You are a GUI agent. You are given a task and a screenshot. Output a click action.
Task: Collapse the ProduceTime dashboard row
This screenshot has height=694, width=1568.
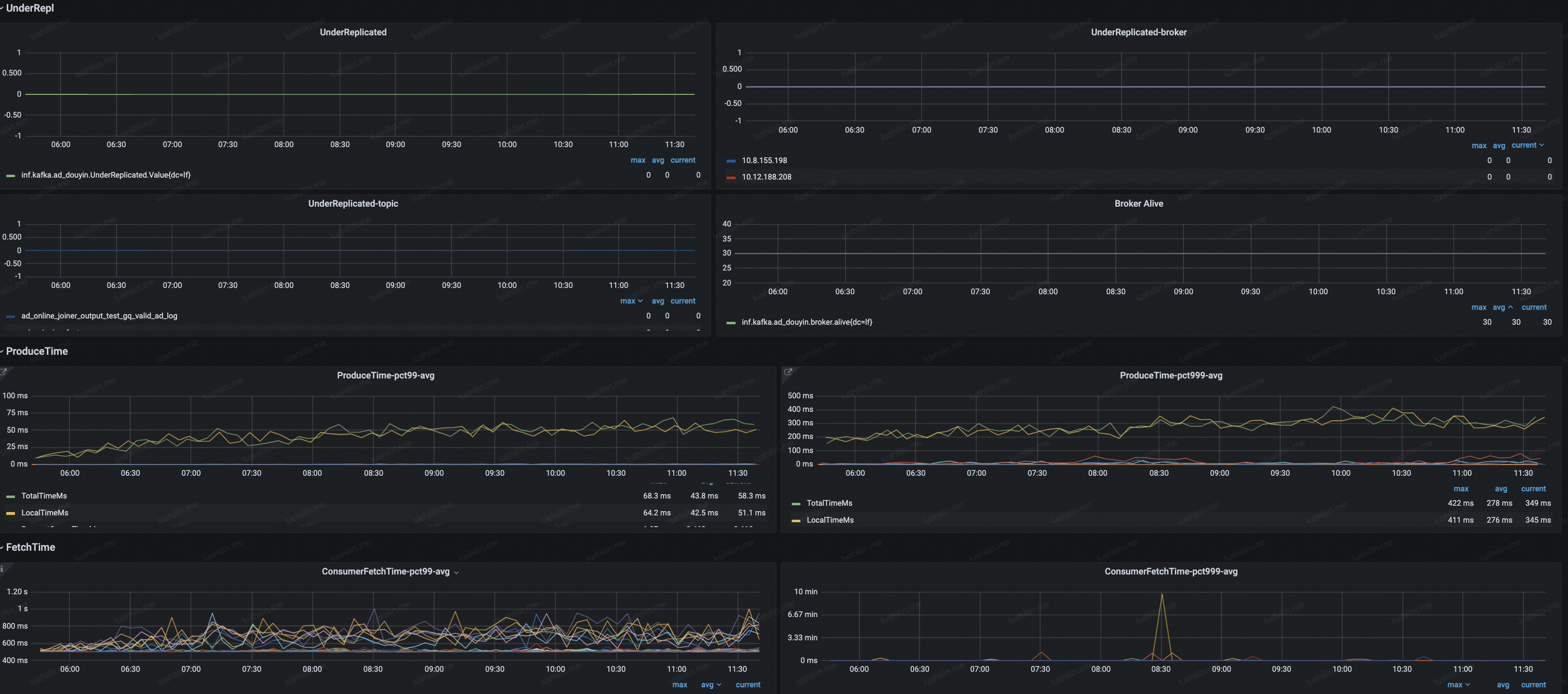pos(37,351)
